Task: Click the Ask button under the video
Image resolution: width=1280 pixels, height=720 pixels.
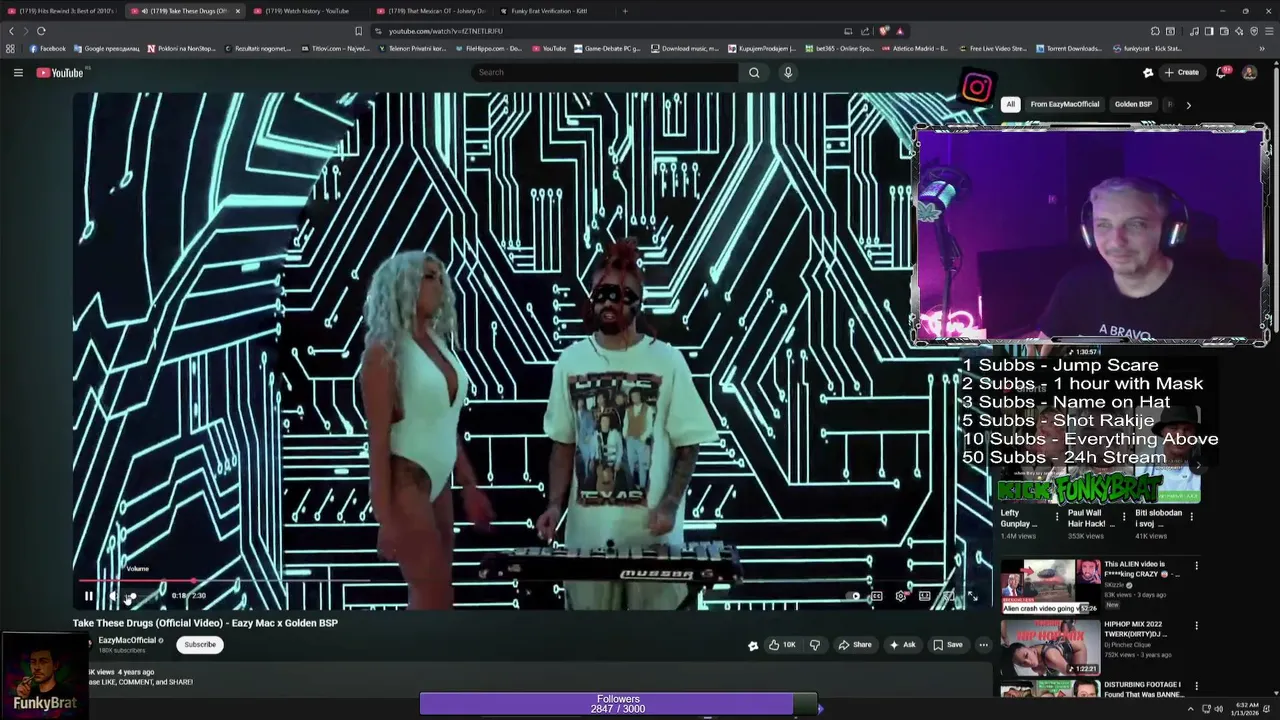Action: tap(902, 645)
